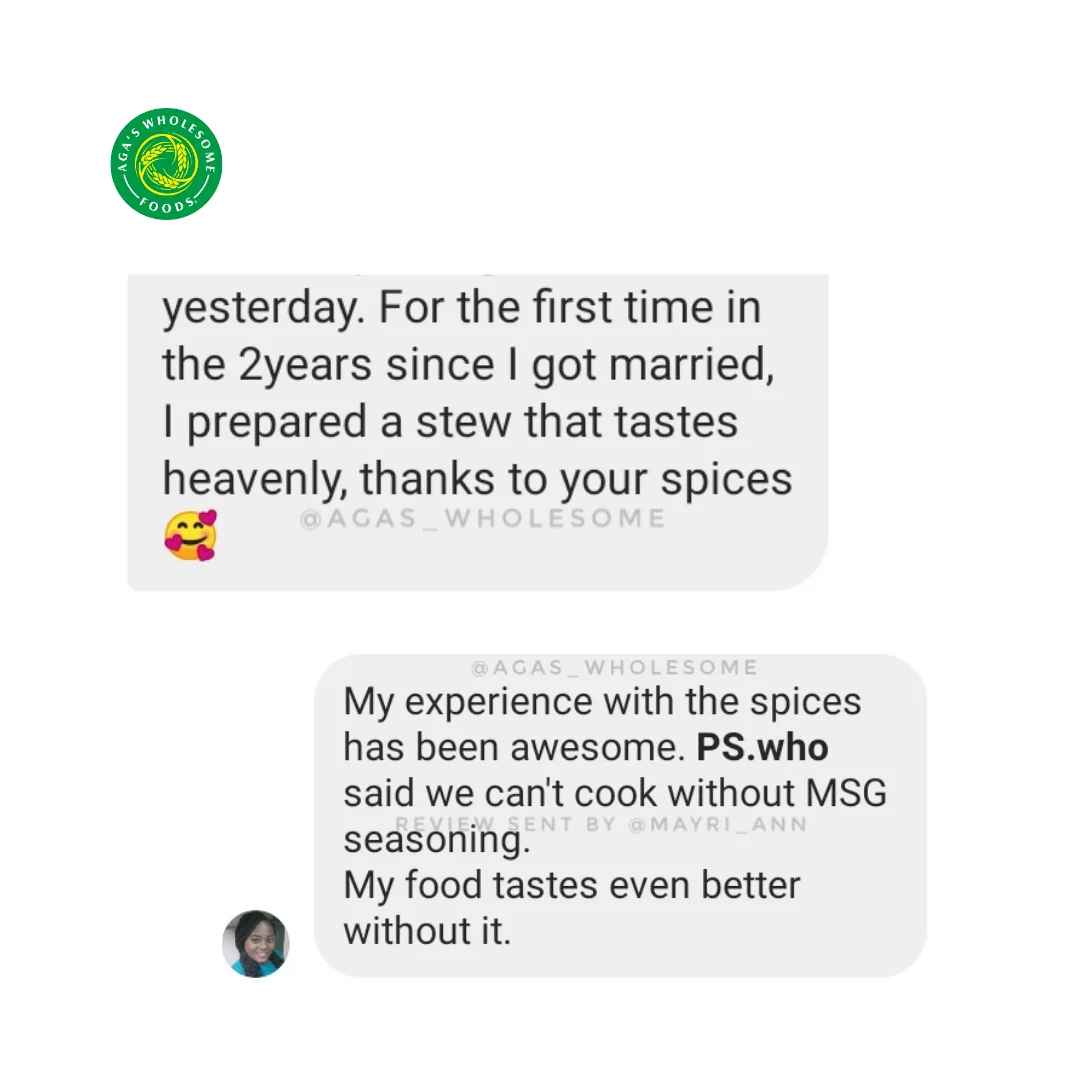Click 'without it.' at the message end

pos(427,931)
